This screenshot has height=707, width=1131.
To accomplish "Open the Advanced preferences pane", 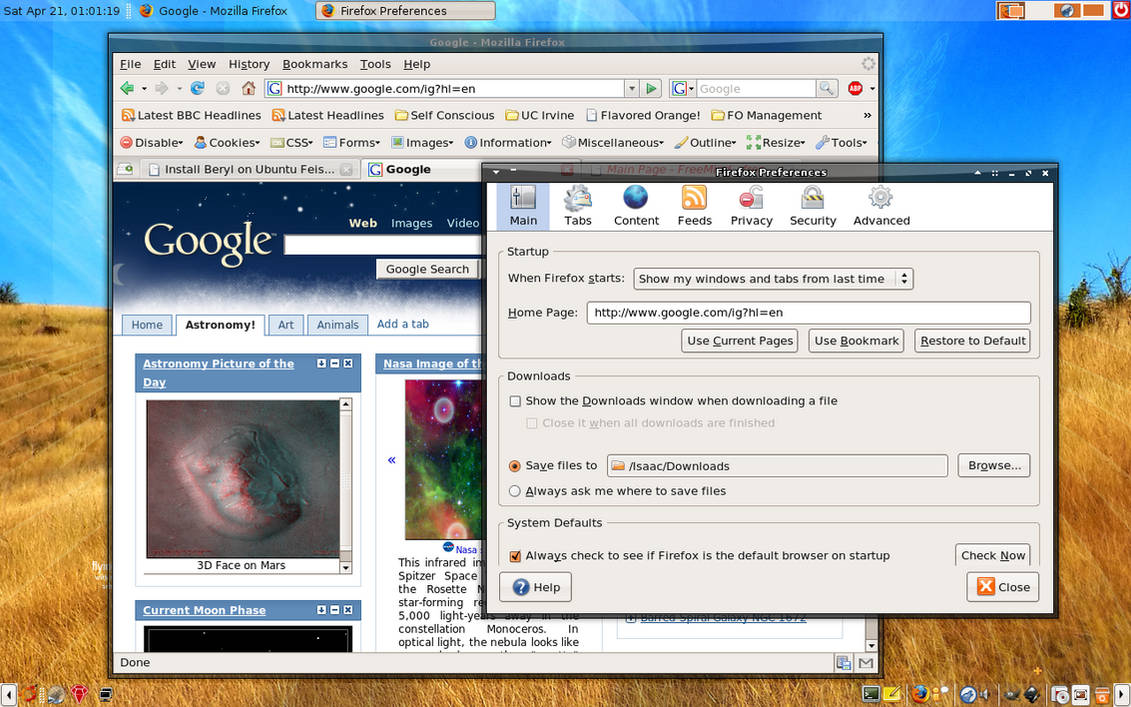I will pyautogui.click(x=881, y=206).
